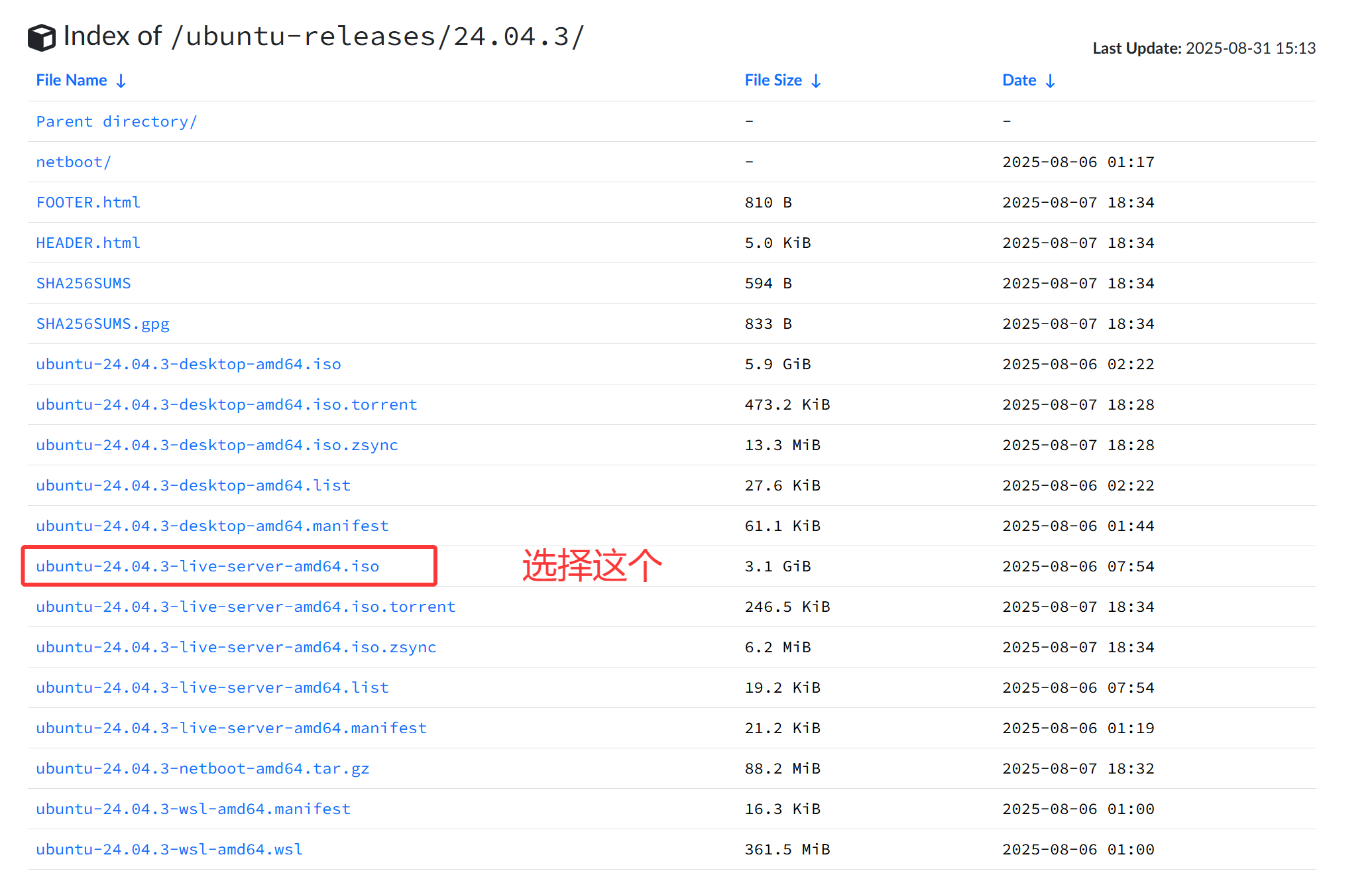The image size is (1372, 875).
Task: Click the 5.0 KiB size value
Action: tap(777, 243)
